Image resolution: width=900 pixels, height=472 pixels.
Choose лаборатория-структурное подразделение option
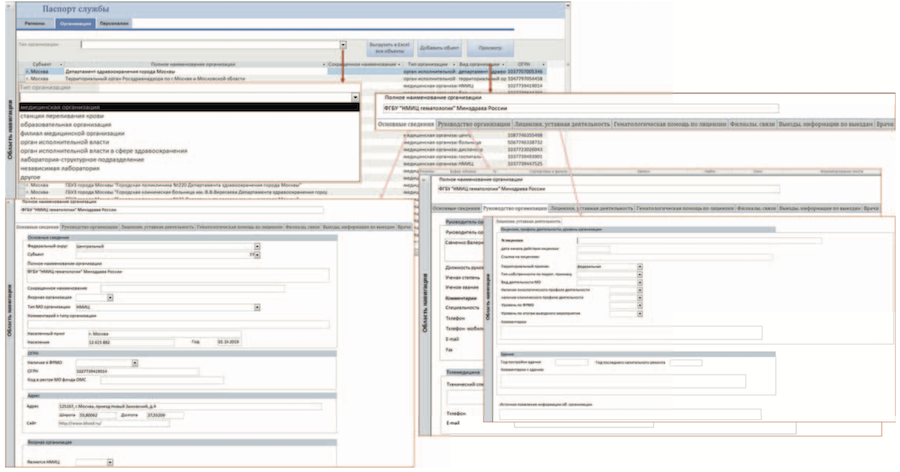point(189,160)
